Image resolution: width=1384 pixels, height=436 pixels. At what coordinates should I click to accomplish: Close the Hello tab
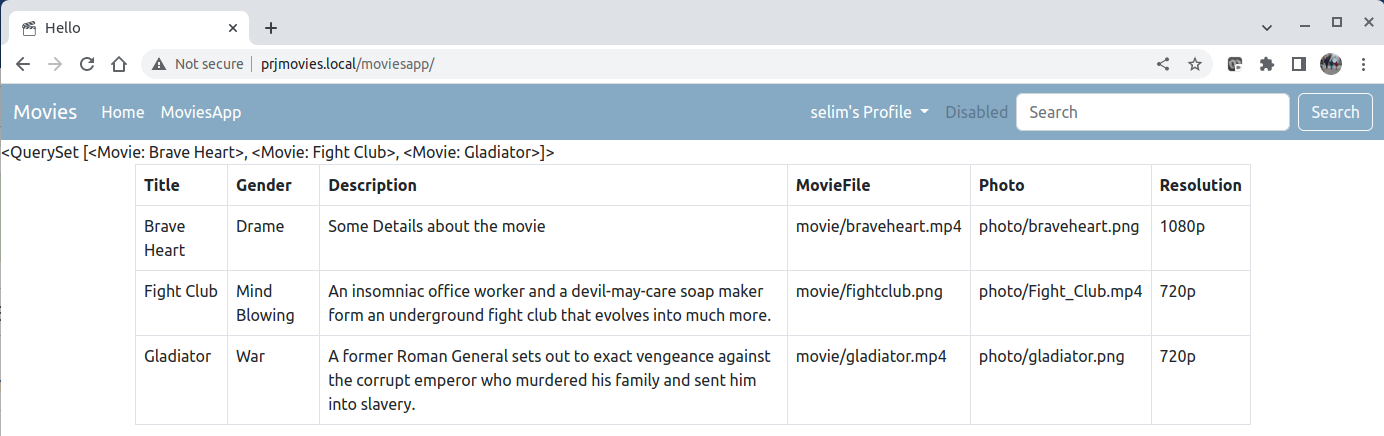232,28
